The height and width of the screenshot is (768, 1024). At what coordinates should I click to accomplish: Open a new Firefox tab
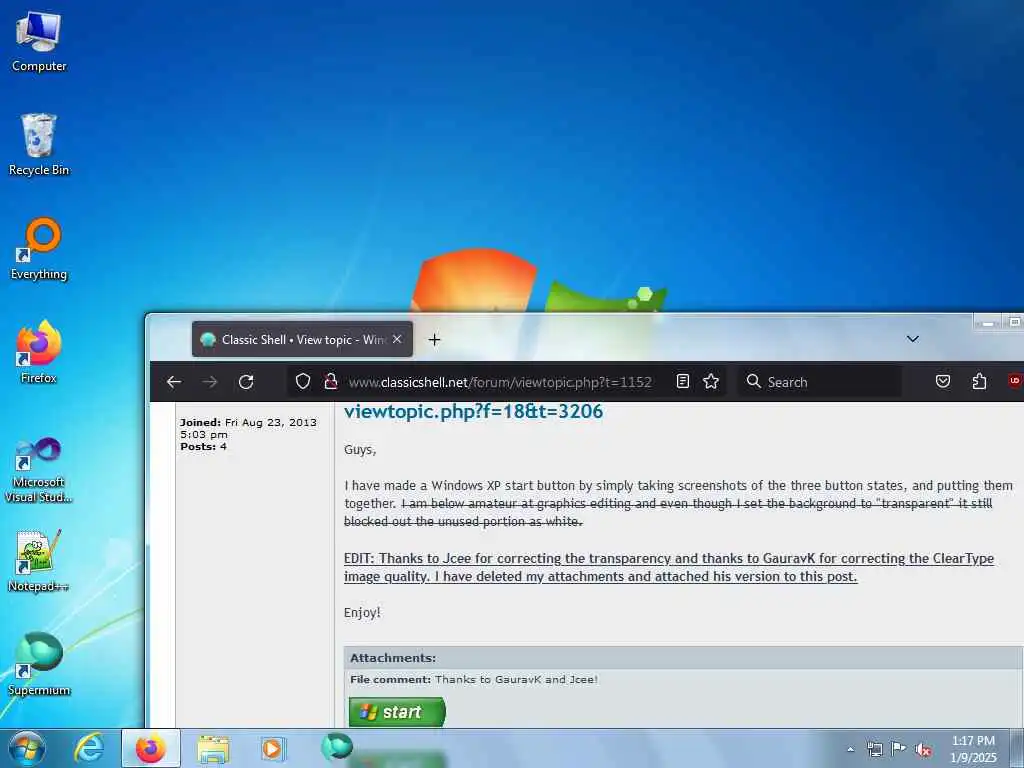[434, 340]
